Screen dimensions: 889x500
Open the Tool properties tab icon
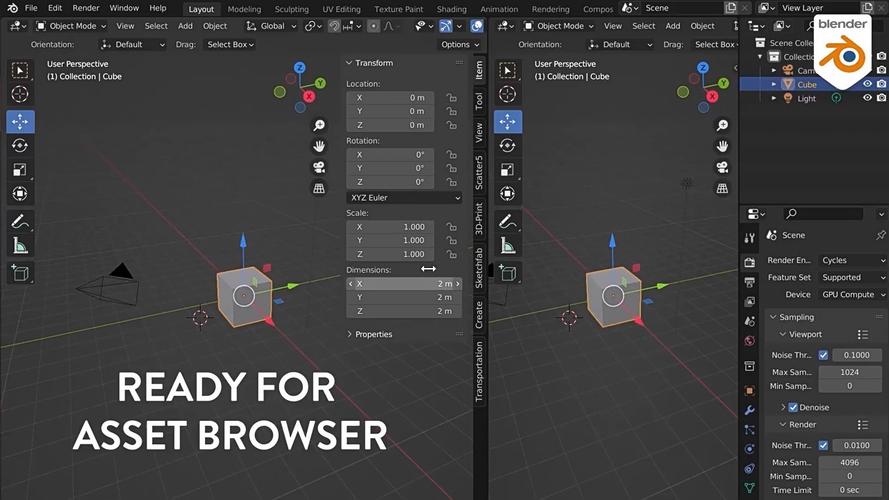750,239
